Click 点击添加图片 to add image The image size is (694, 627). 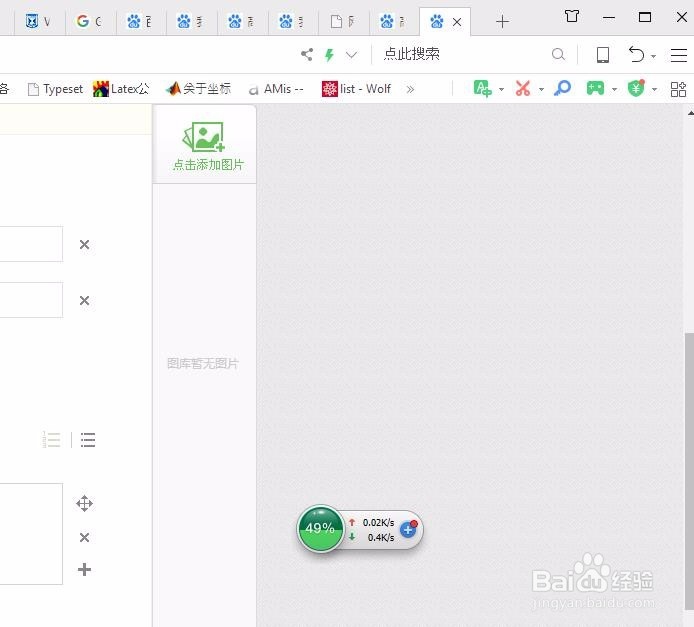click(x=205, y=146)
